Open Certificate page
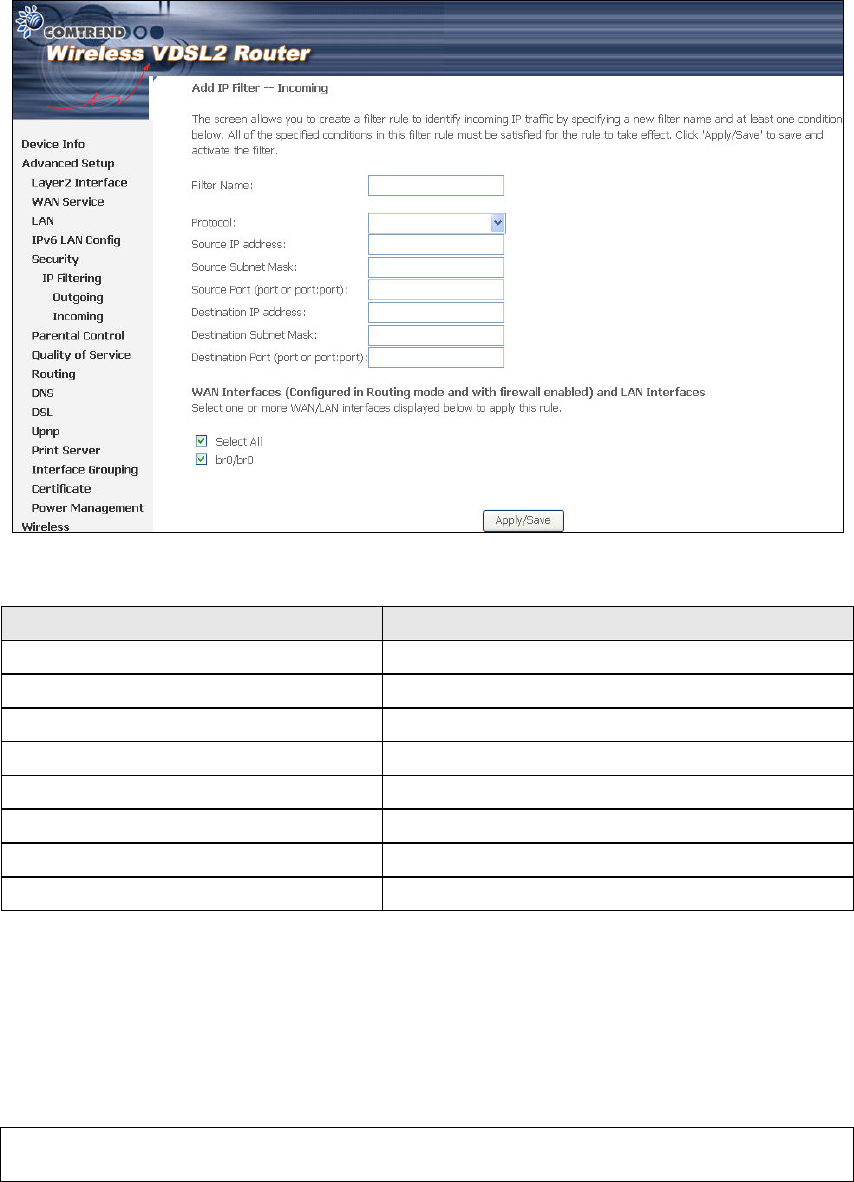Image resolution: width=854 pixels, height=1182 pixels. pyautogui.click(x=61, y=488)
